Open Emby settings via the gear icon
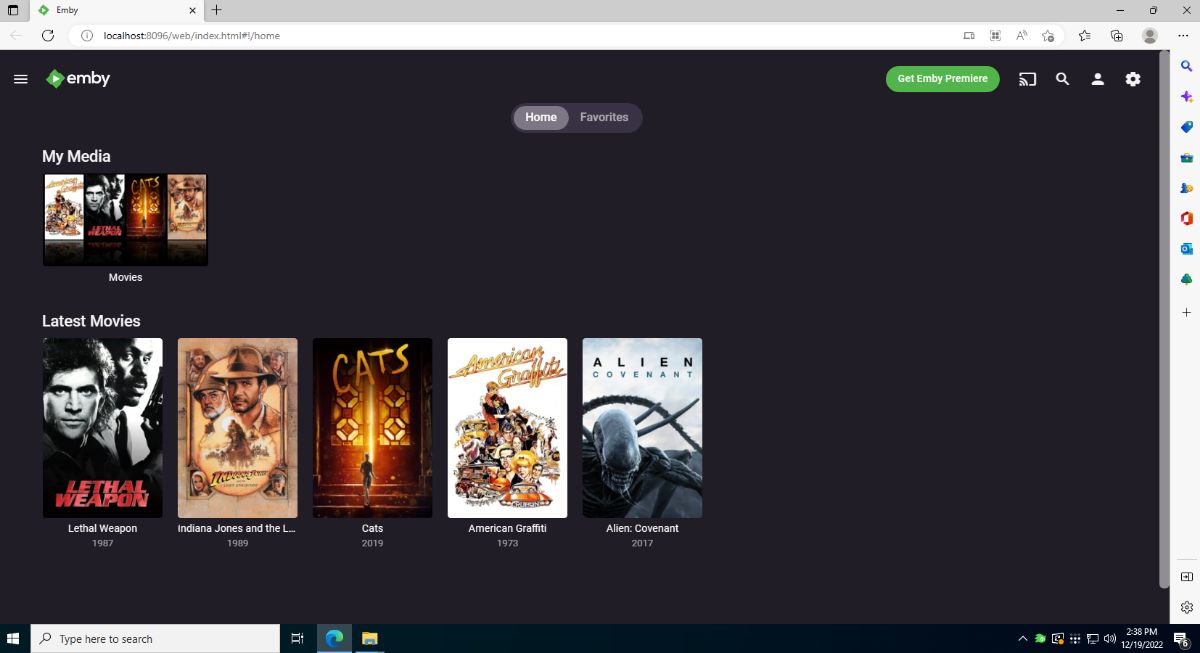This screenshot has height=653, width=1200. click(x=1132, y=78)
